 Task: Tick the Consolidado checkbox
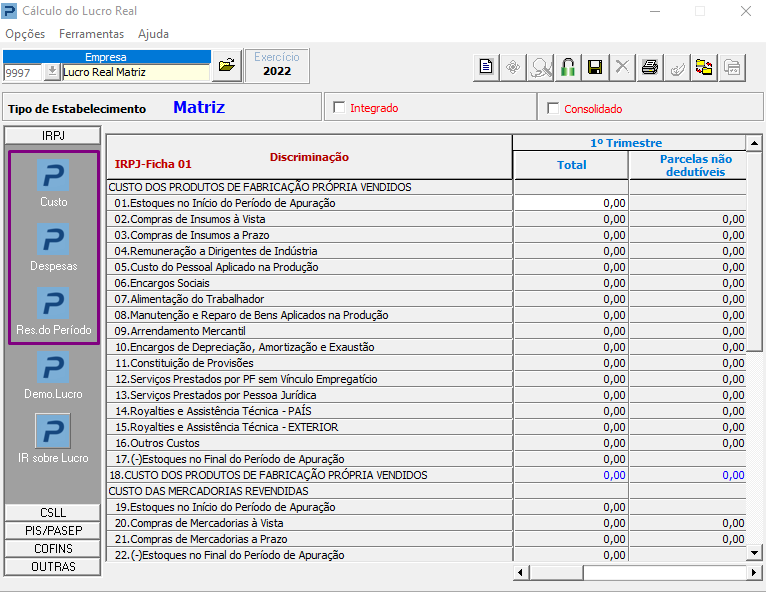point(553,108)
